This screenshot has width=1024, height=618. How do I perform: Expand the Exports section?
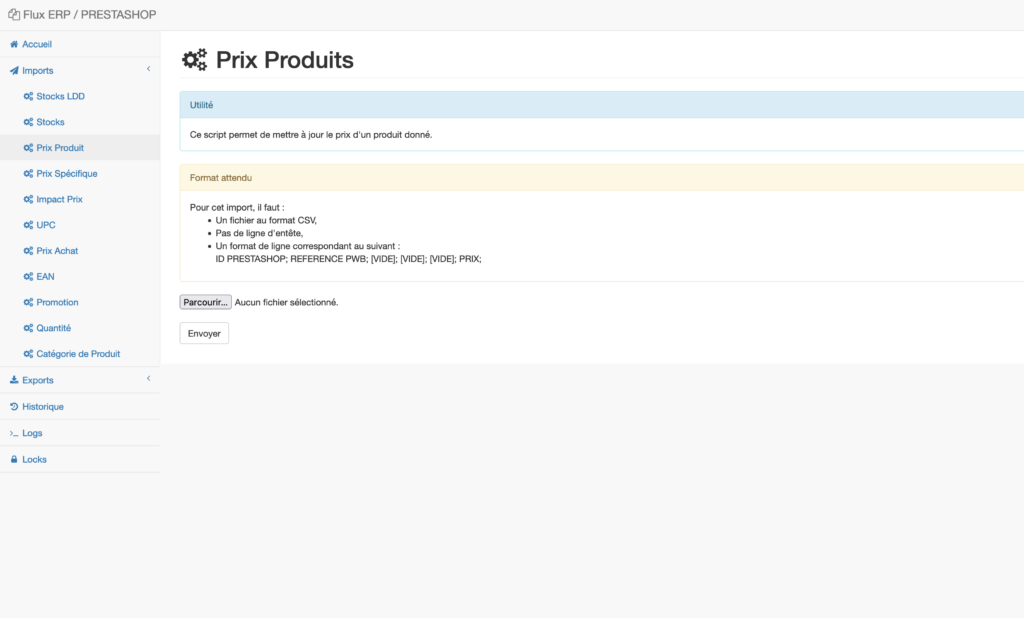click(148, 380)
